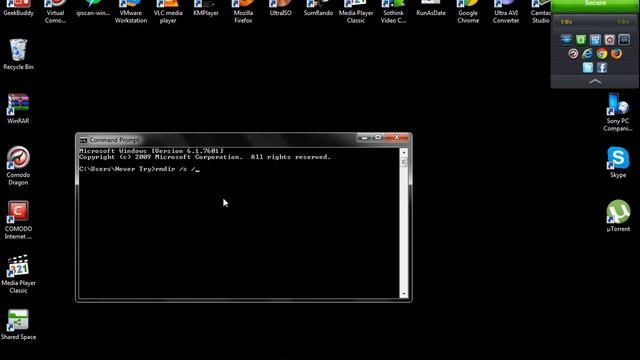Open the Recycle Bin desktop icon
The image size is (640, 360).
pyautogui.click(x=18, y=54)
